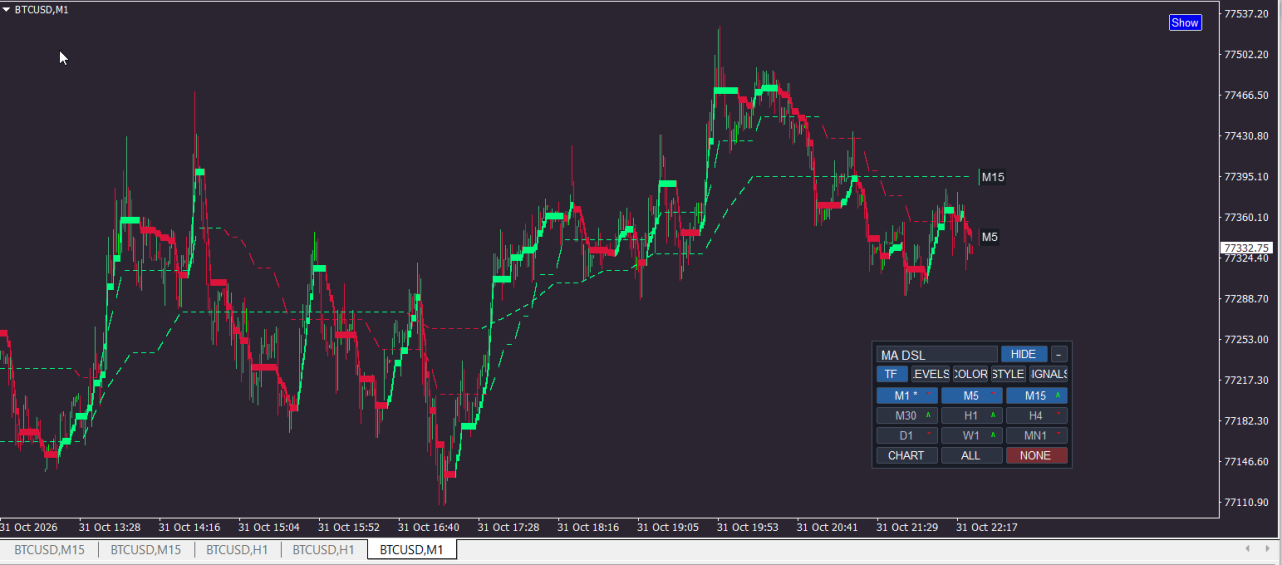Click the 31 Oct 13:28 time axis label
Screen dimensions: 1282x565
(109, 527)
